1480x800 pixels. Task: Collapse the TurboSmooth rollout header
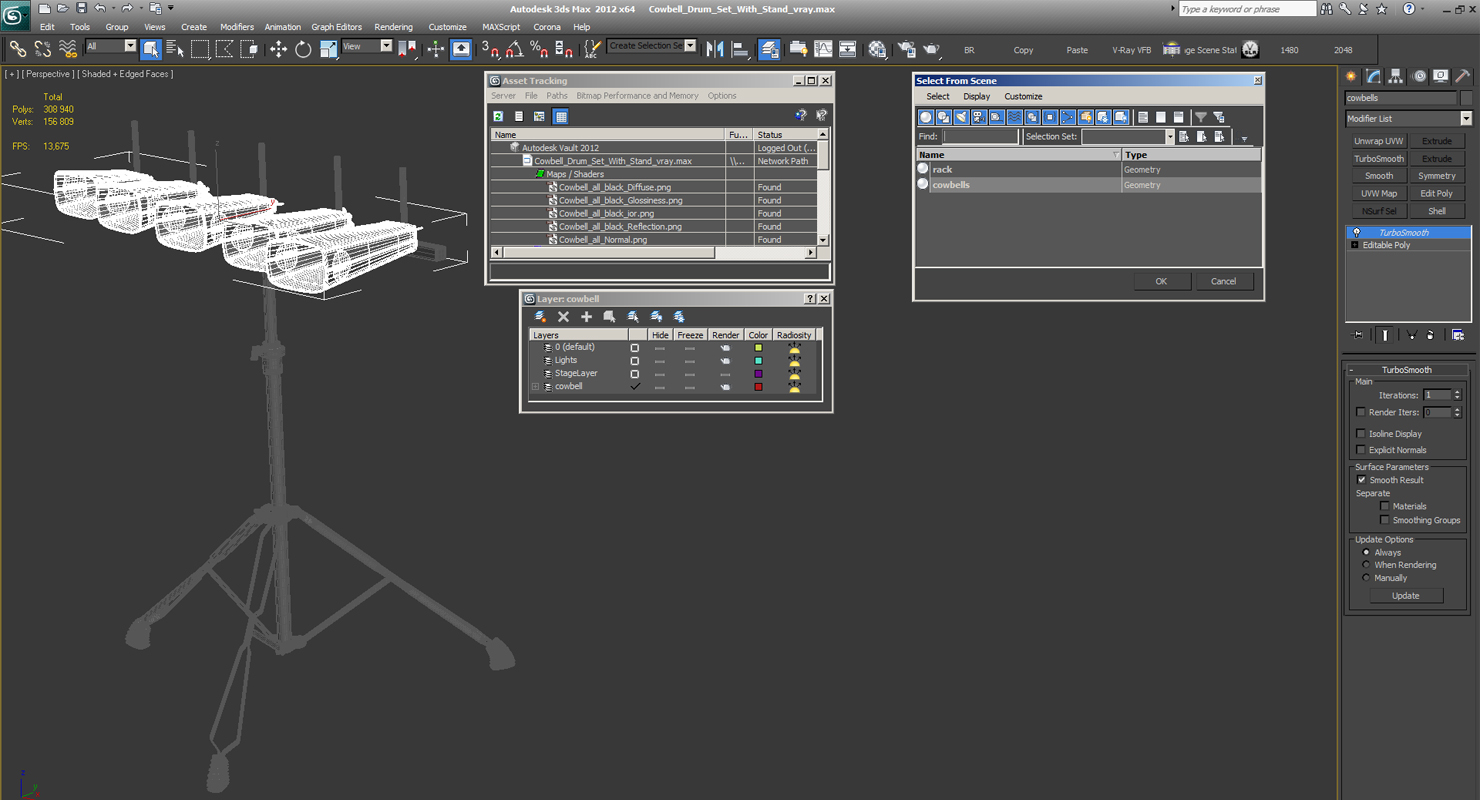1407,370
